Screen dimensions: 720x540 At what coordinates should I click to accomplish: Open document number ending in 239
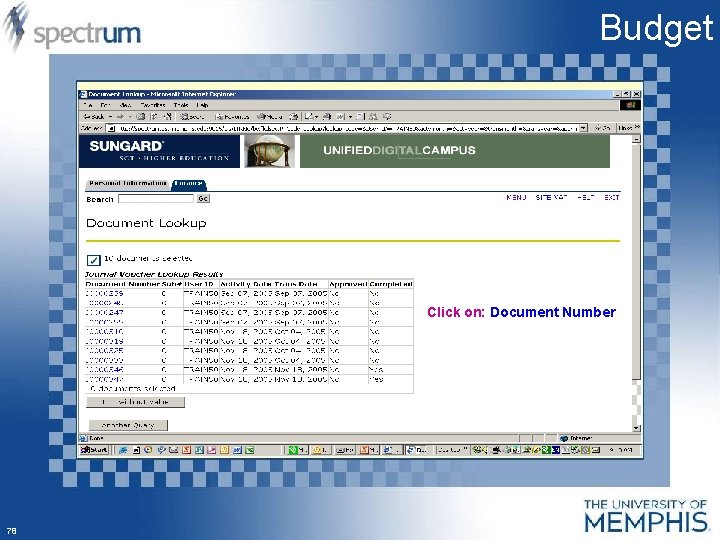pyautogui.click(x=104, y=293)
